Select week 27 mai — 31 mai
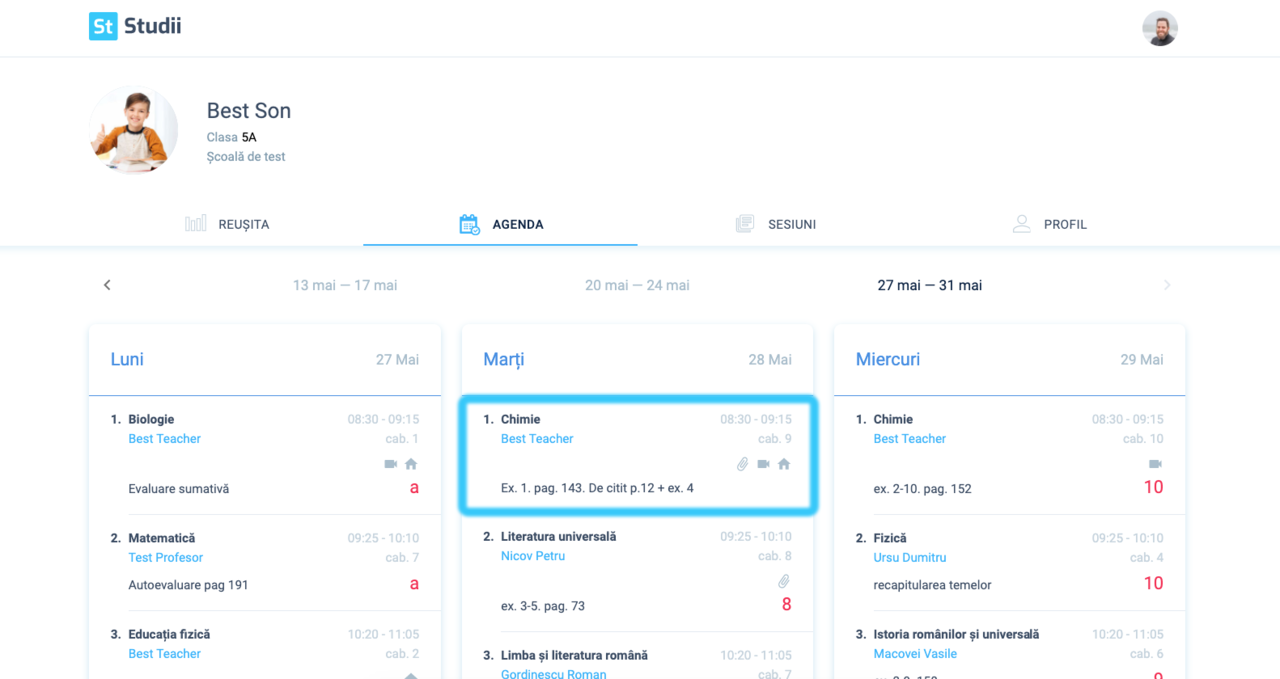Image resolution: width=1280 pixels, height=679 pixels. tap(930, 285)
